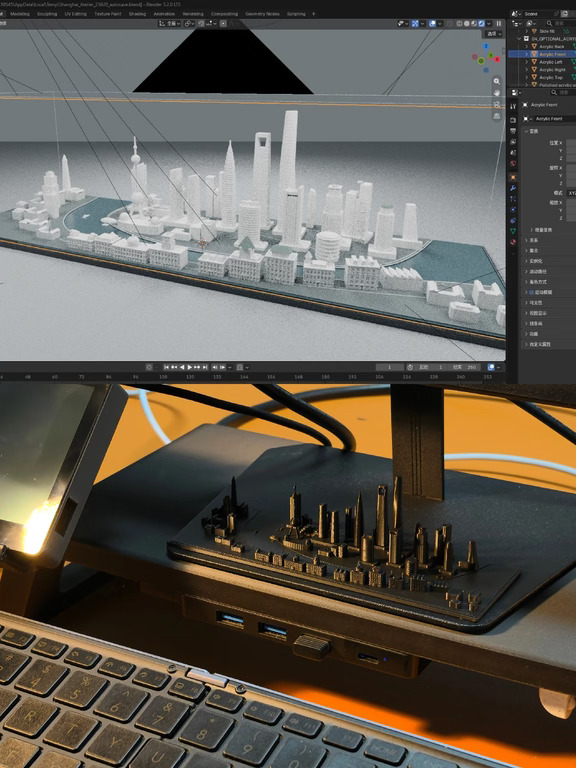
Task: Open the Particles properties tab icon
Action: [513, 199]
